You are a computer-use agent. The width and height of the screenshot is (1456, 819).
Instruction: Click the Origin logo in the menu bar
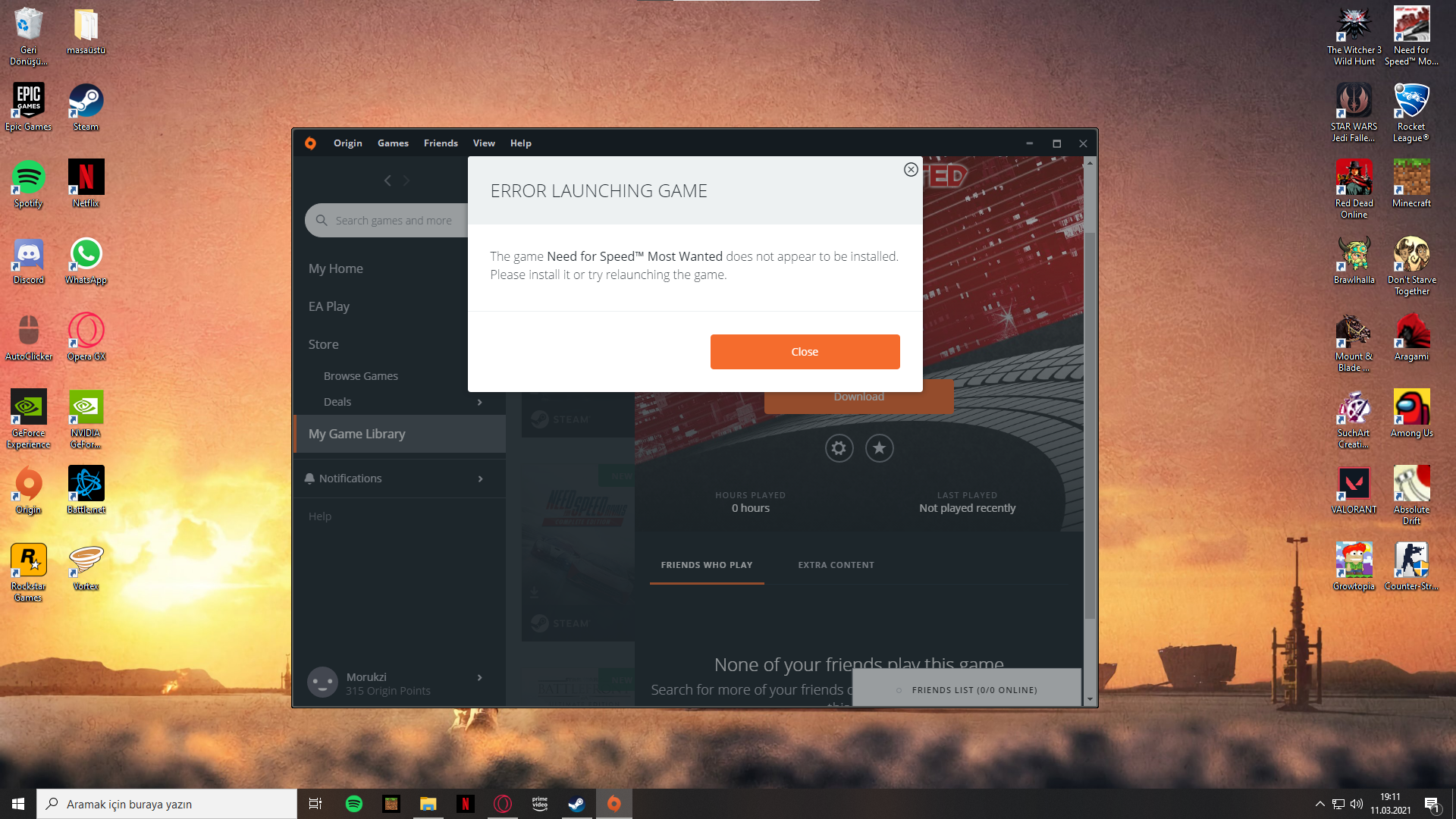(x=310, y=143)
